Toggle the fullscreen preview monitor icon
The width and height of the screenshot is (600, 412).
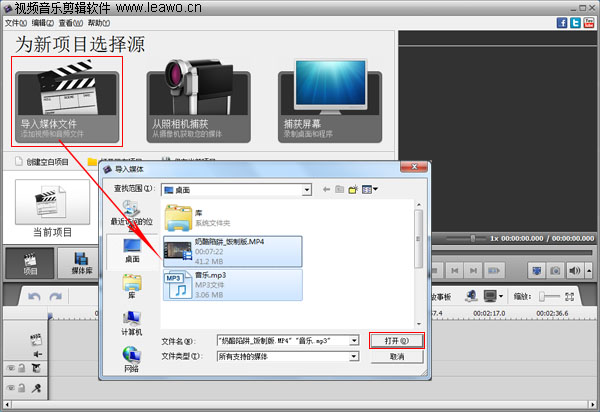tap(537, 270)
